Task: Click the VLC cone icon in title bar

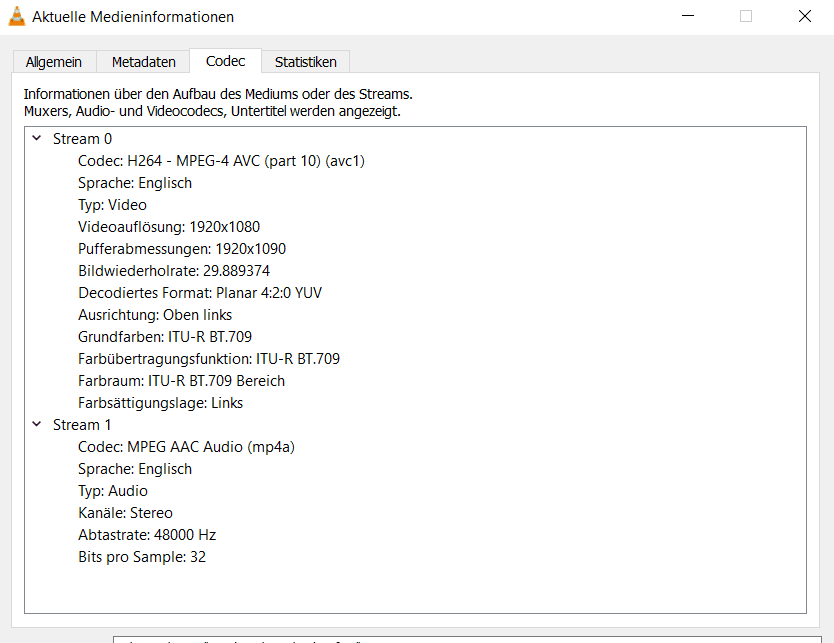Action: [x=17, y=16]
